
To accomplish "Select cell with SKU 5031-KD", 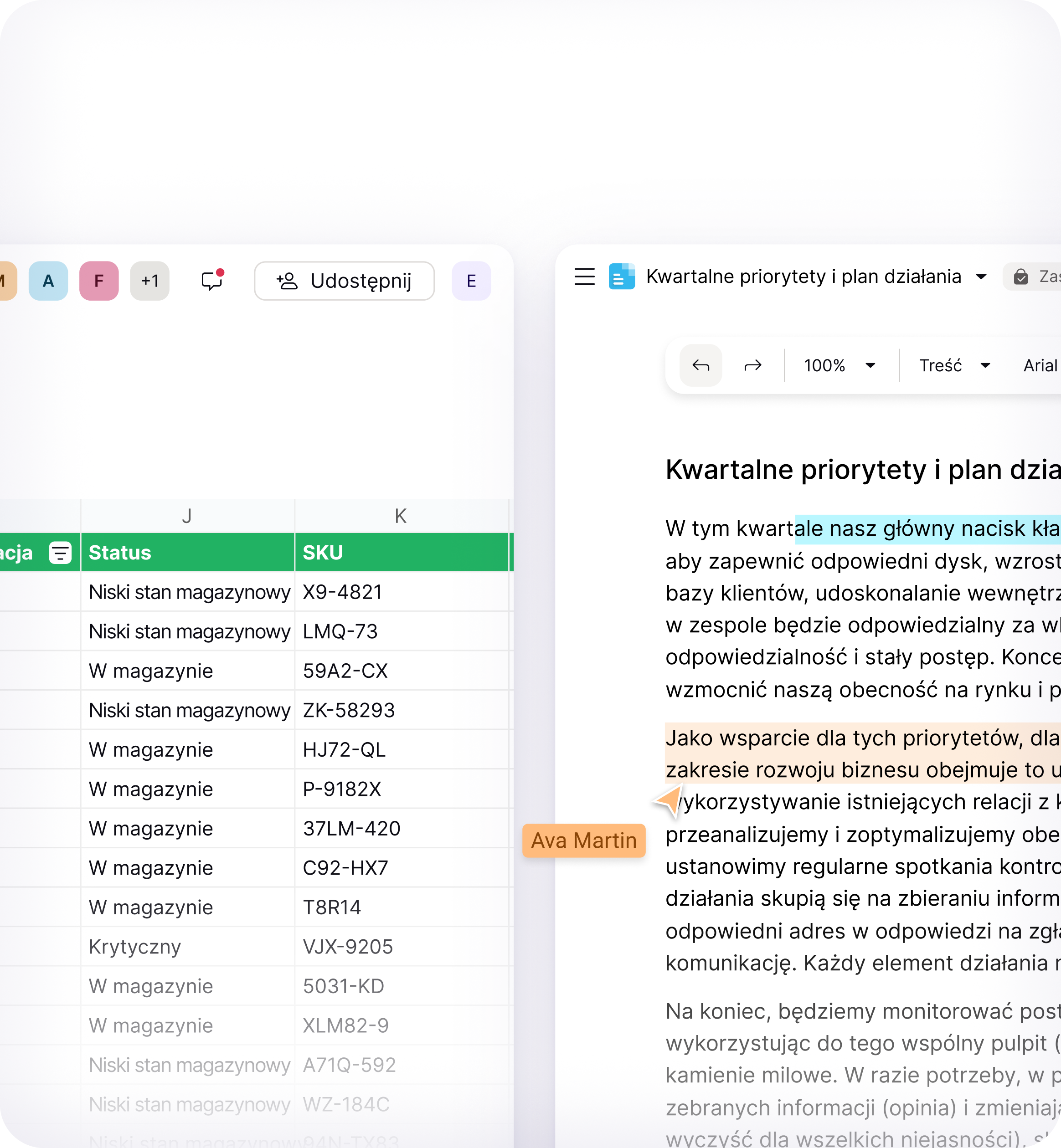I will tap(402, 985).
